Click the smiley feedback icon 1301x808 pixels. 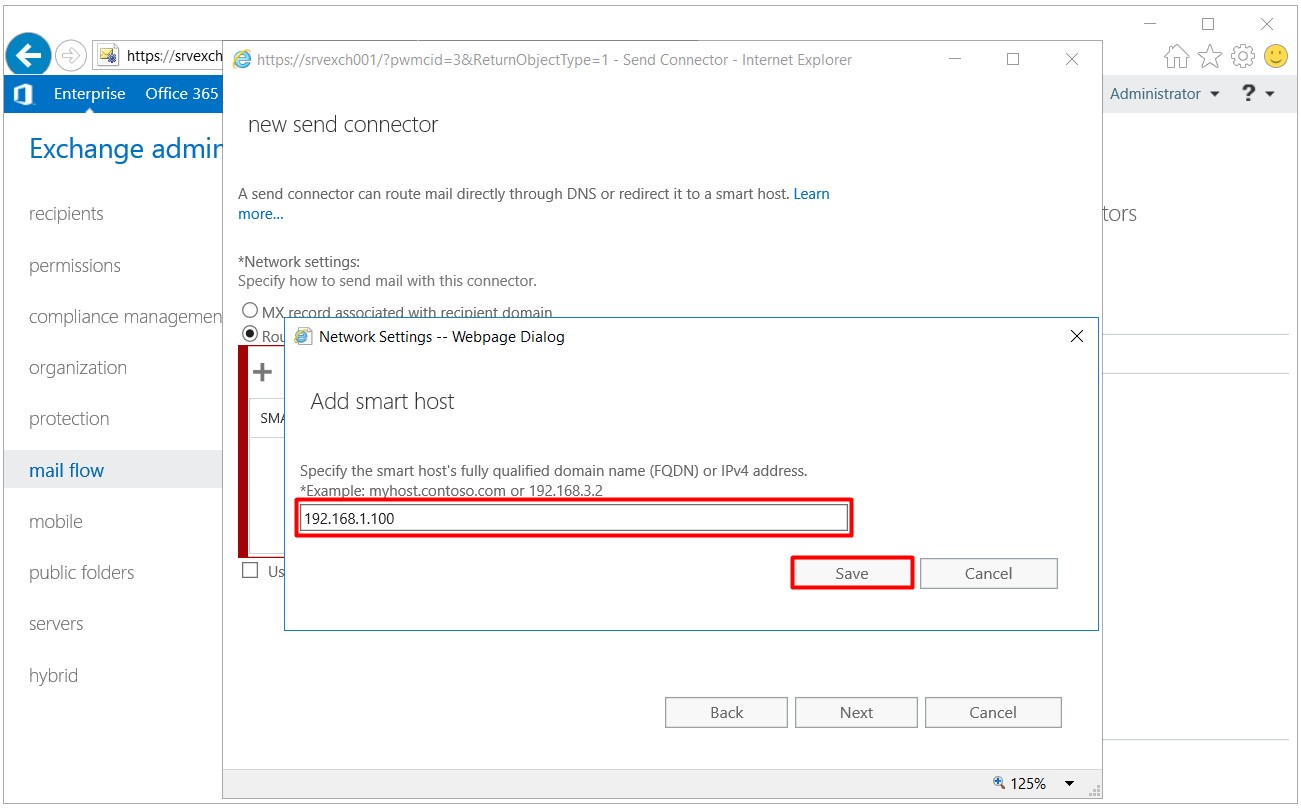click(x=1276, y=56)
